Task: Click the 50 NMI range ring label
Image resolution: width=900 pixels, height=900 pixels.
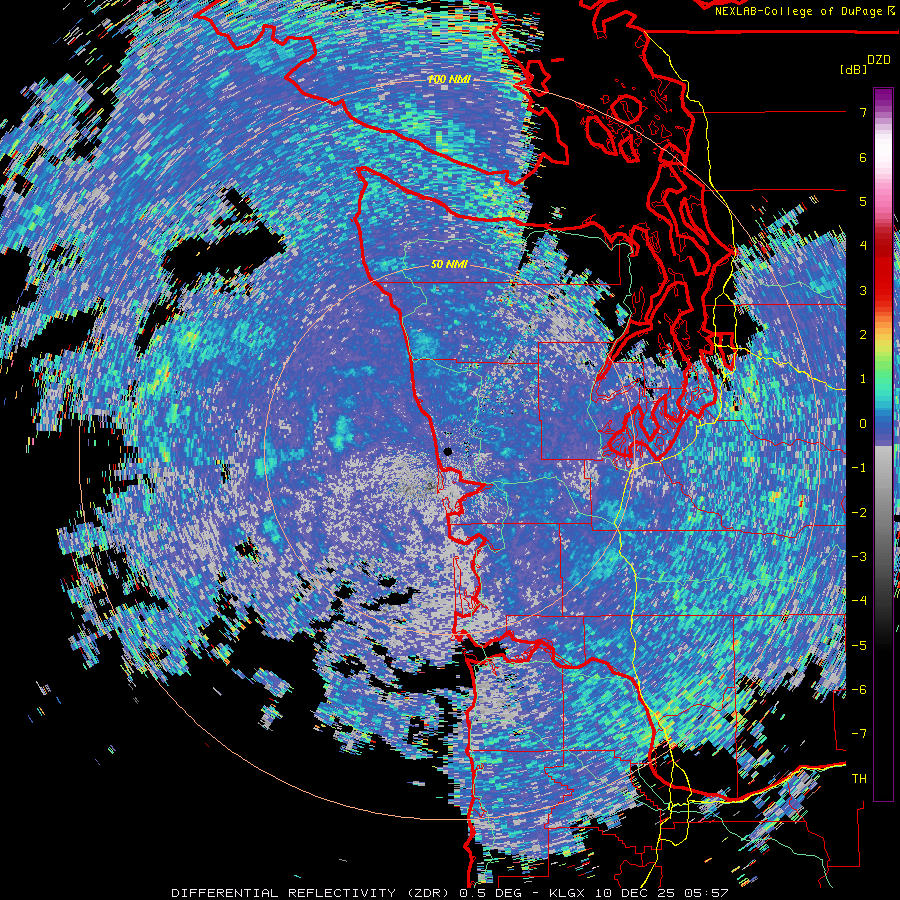Action: click(449, 265)
